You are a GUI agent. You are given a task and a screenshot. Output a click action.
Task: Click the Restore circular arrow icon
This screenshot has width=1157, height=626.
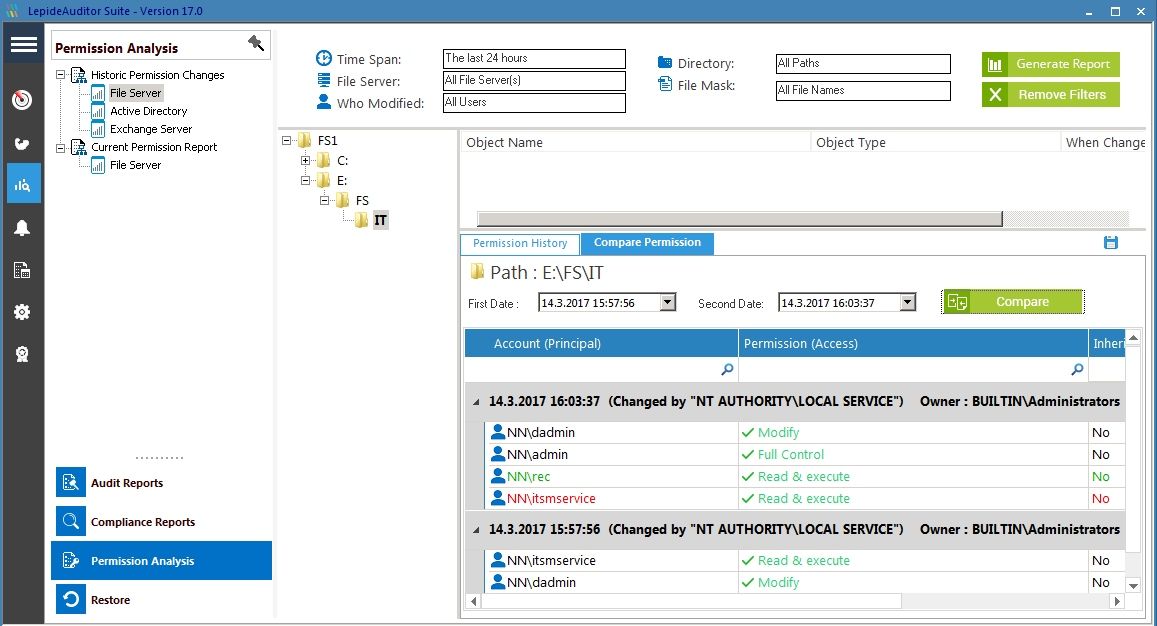[71, 599]
